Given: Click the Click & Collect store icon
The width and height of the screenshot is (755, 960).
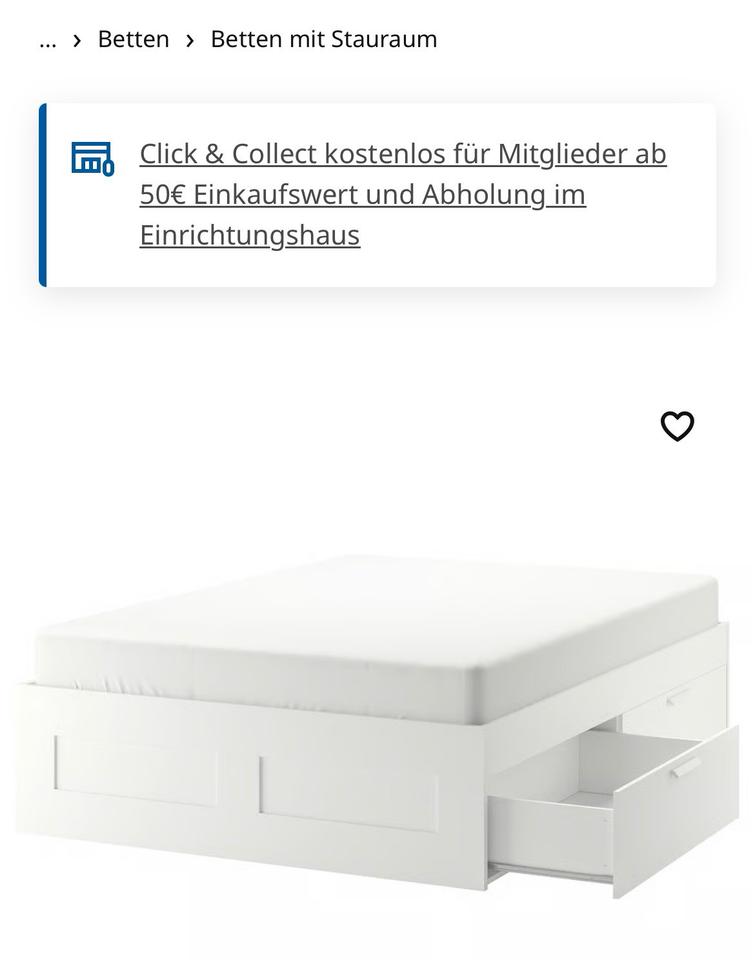Looking at the screenshot, I should click(92, 159).
